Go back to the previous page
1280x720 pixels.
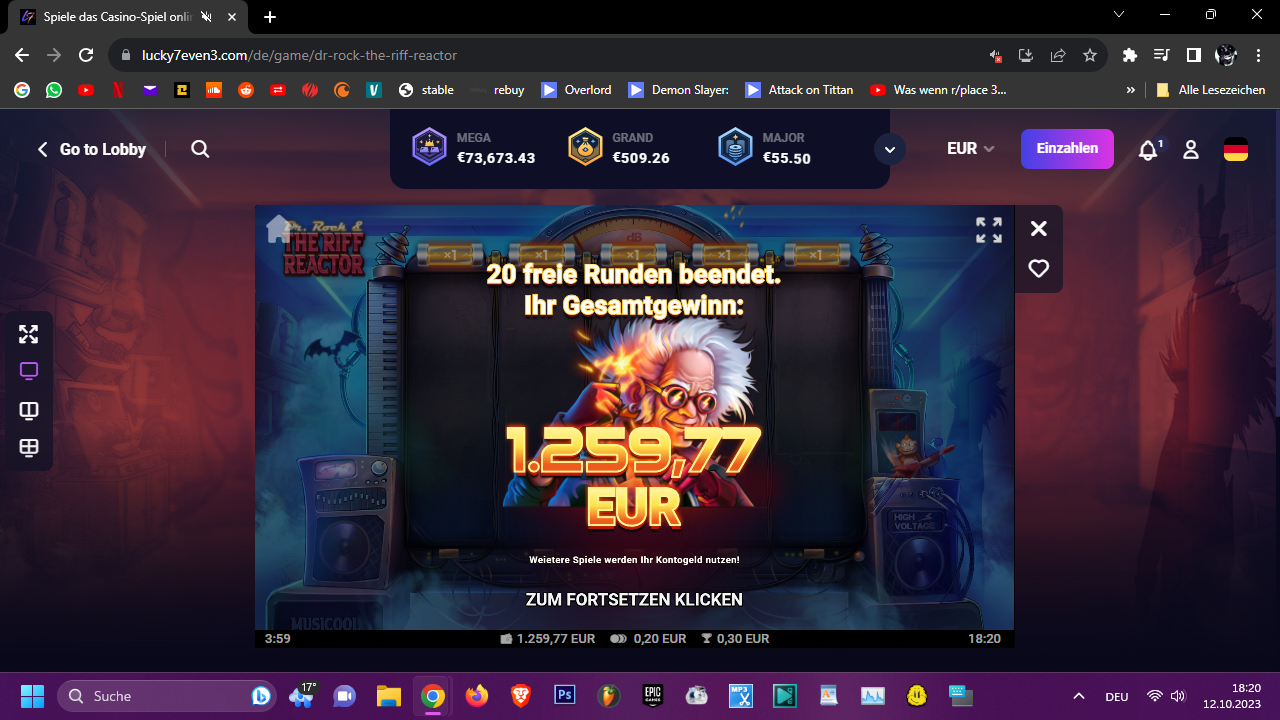click(22, 55)
